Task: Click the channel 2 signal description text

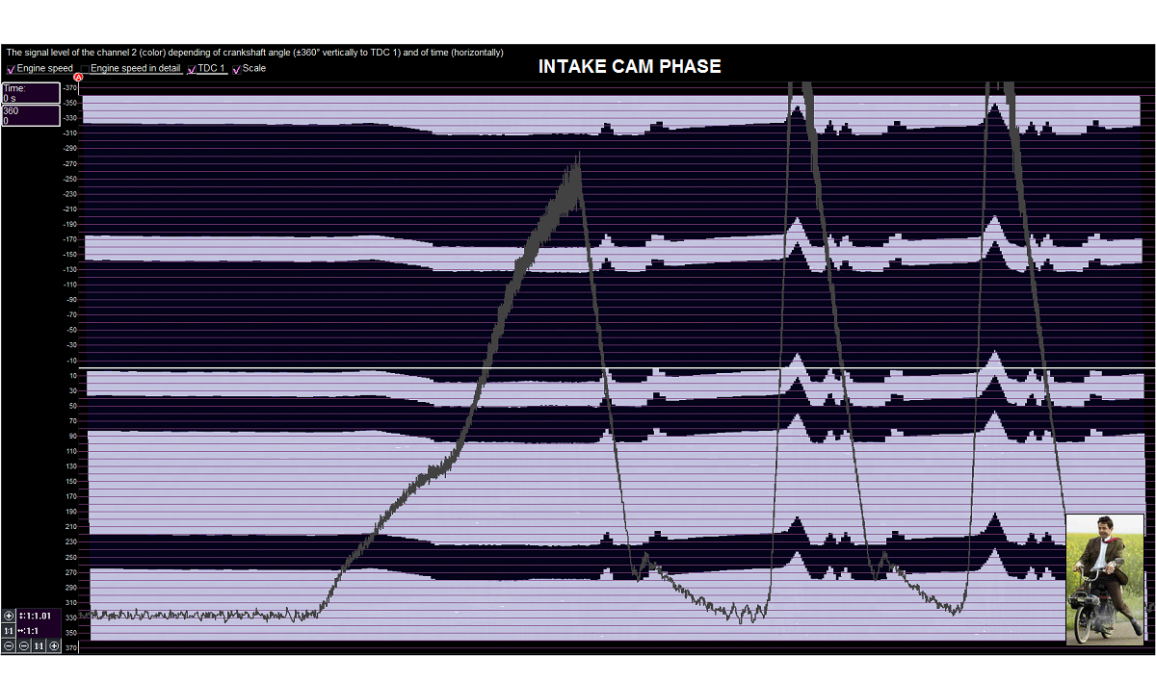Action: click(x=255, y=52)
